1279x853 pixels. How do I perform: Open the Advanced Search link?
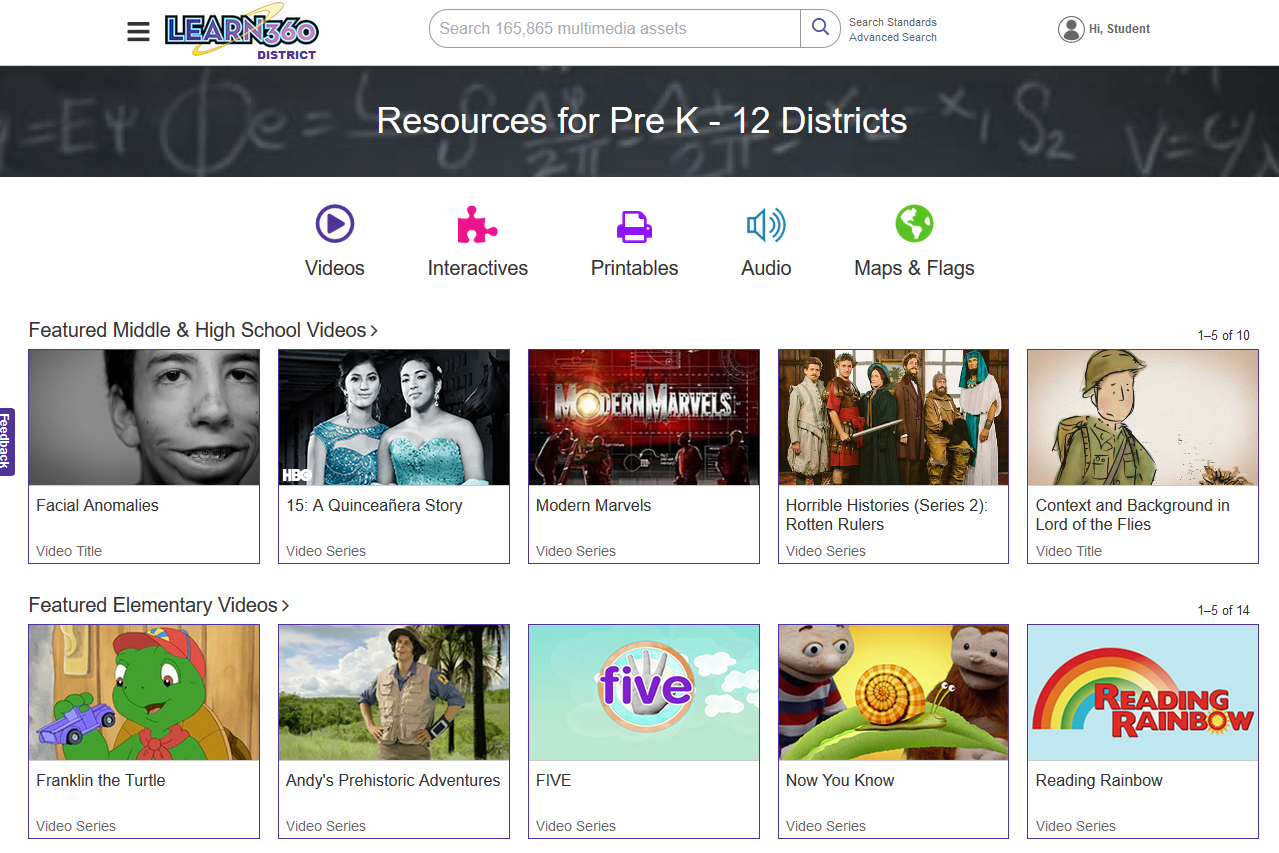click(893, 37)
